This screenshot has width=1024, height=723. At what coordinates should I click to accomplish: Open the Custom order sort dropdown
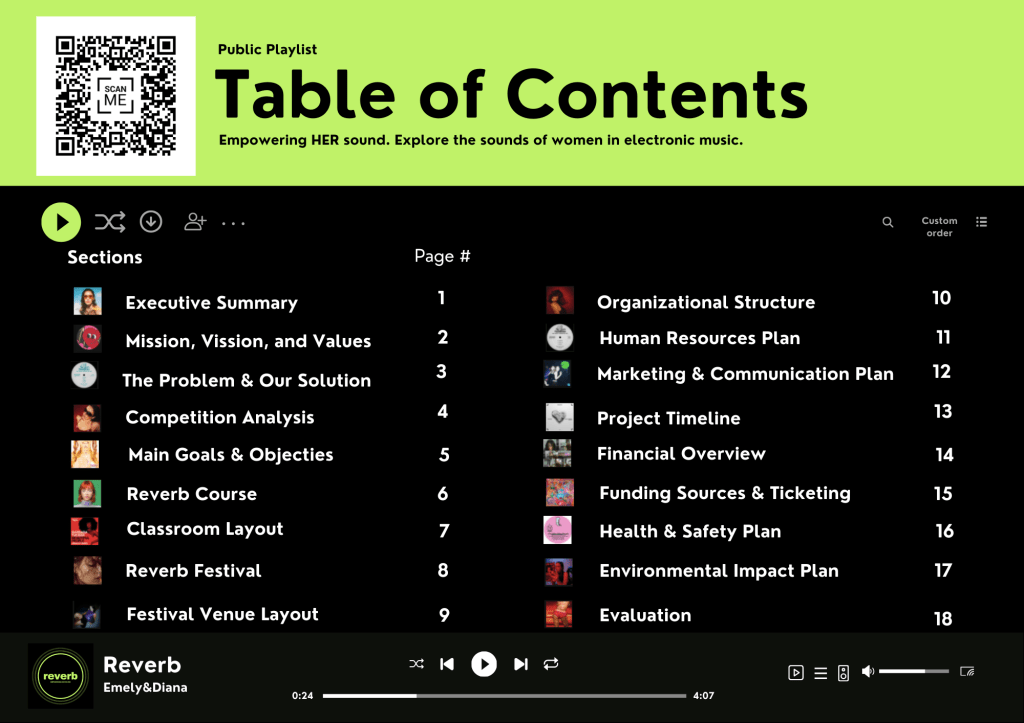tap(939, 227)
